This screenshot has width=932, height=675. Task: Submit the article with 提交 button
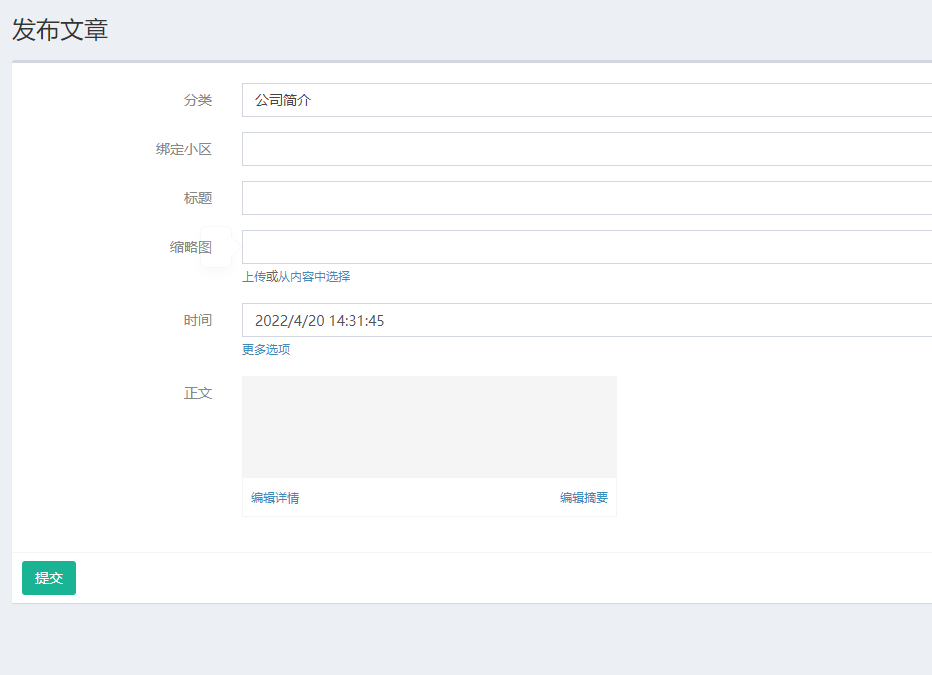[x=49, y=578]
